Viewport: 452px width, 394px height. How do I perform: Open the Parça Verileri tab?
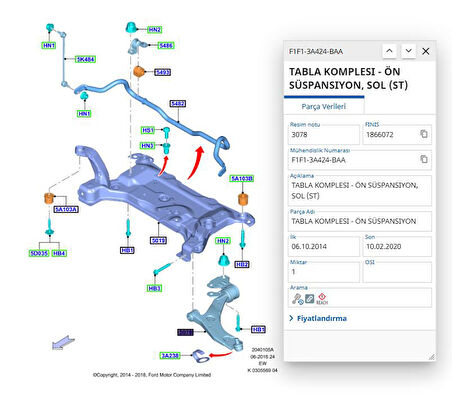(x=324, y=106)
